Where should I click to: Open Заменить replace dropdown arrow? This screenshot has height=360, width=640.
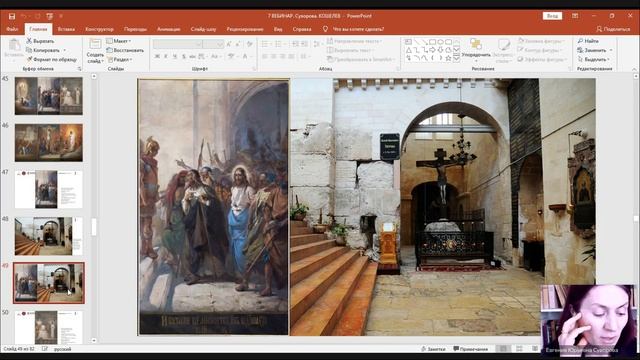pyautogui.click(x=611, y=50)
